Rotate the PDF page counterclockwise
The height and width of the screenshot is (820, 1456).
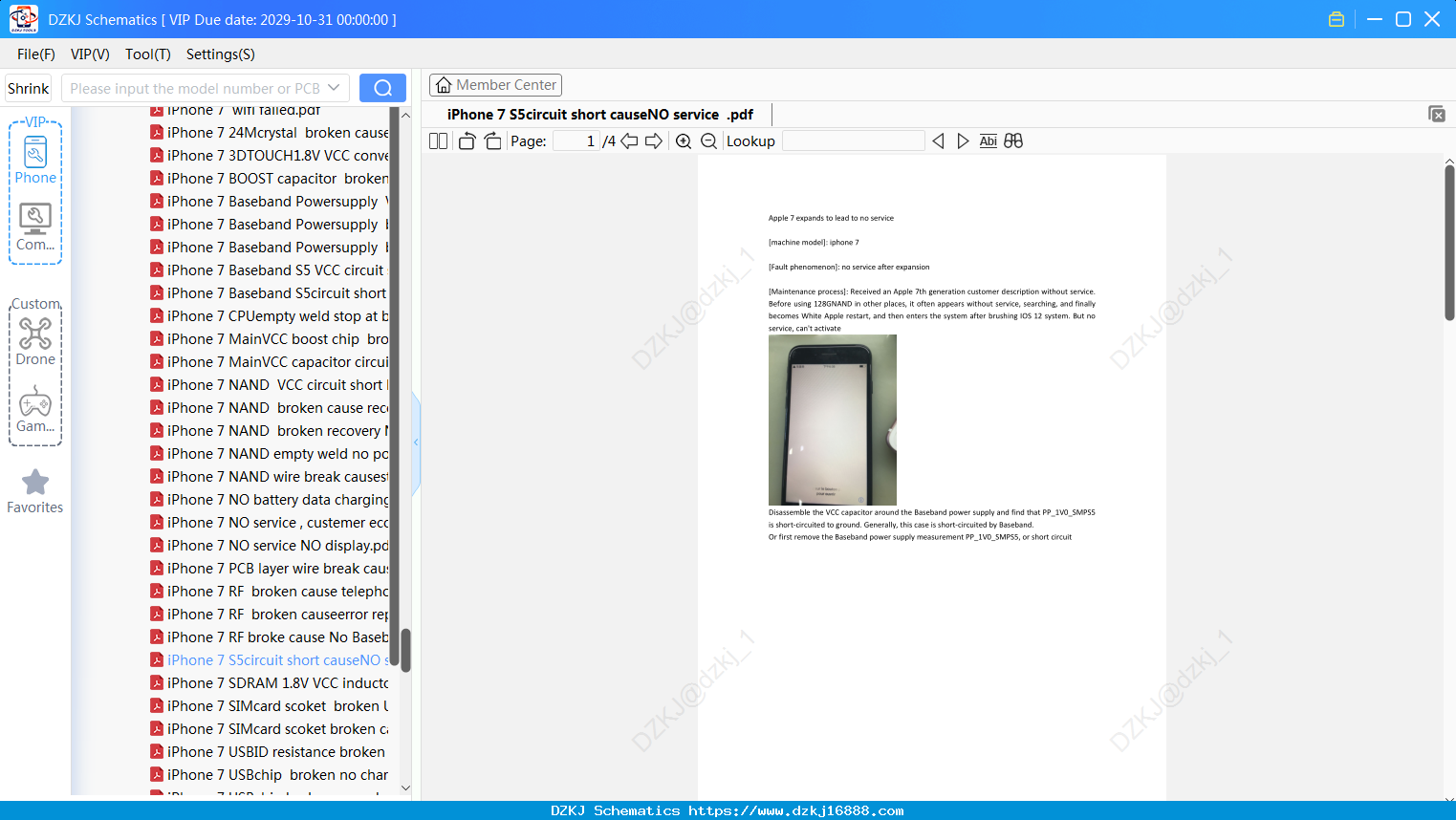point(467,141)
